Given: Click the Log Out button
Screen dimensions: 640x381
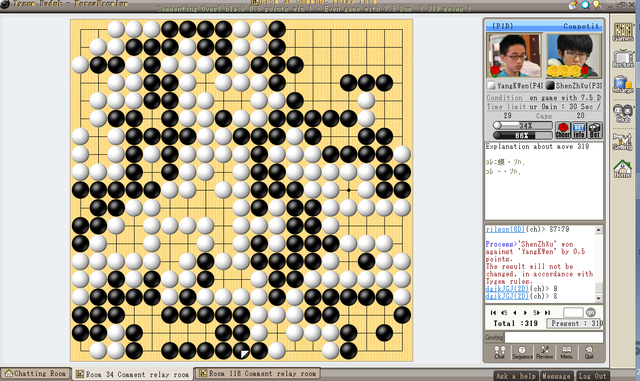Looking at the screenshot, I should click(592, 376).
